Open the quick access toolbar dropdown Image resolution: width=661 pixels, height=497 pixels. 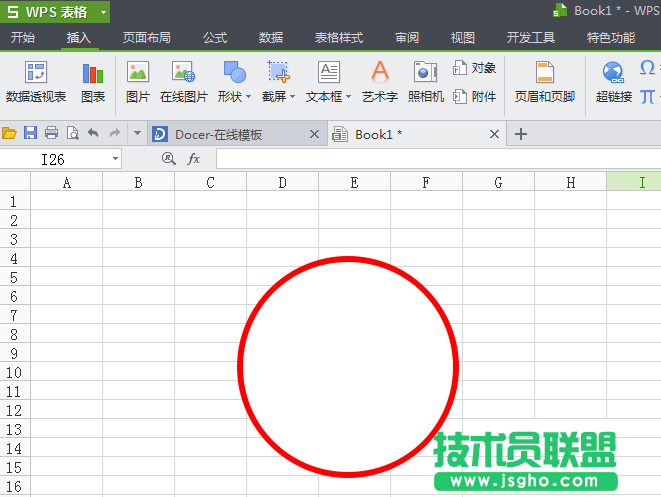coord(137,133)
